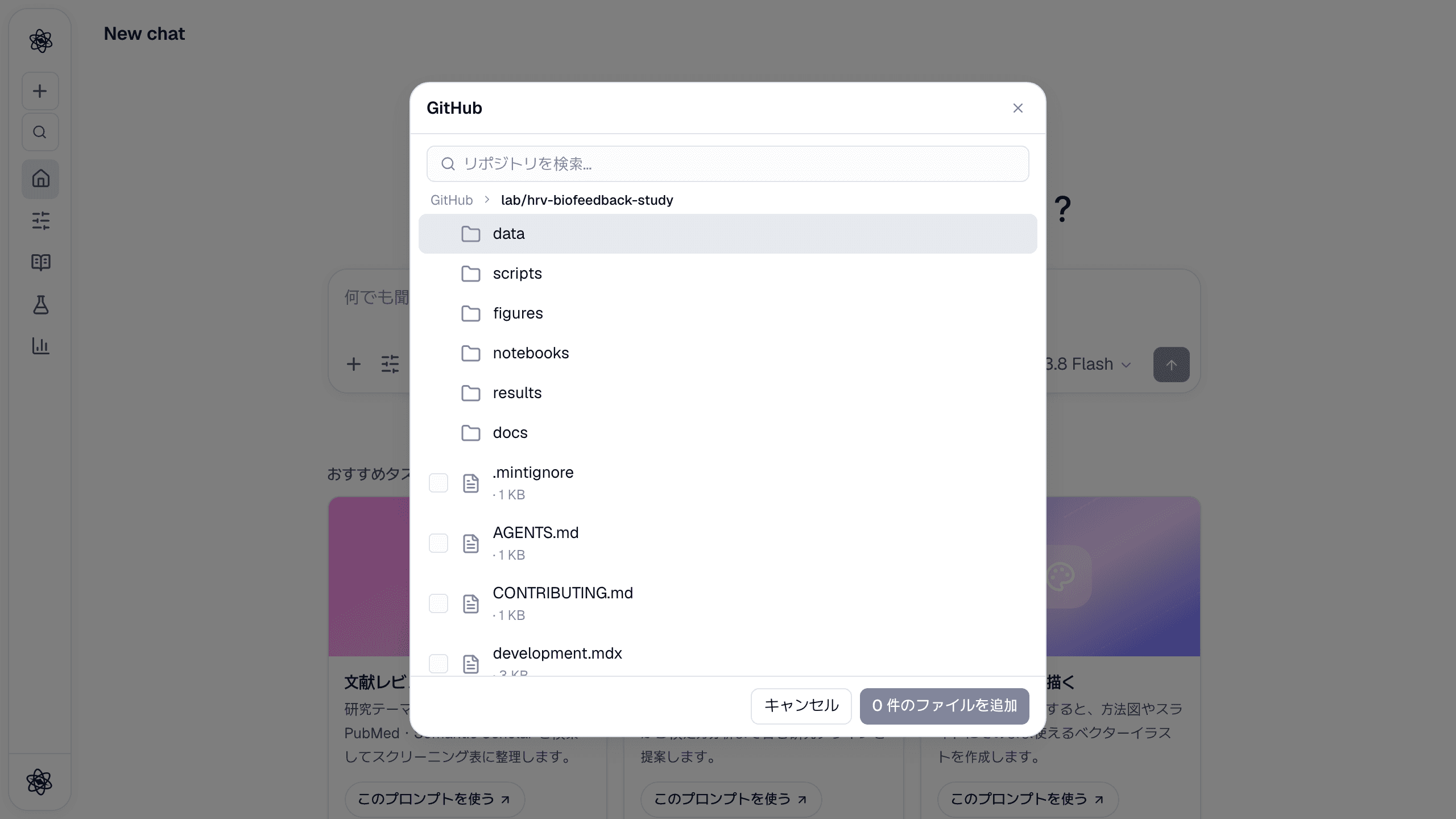Open the Flash model dropdown
The width and height of the screenshot is (1456, 819).
pos(1089,364)
